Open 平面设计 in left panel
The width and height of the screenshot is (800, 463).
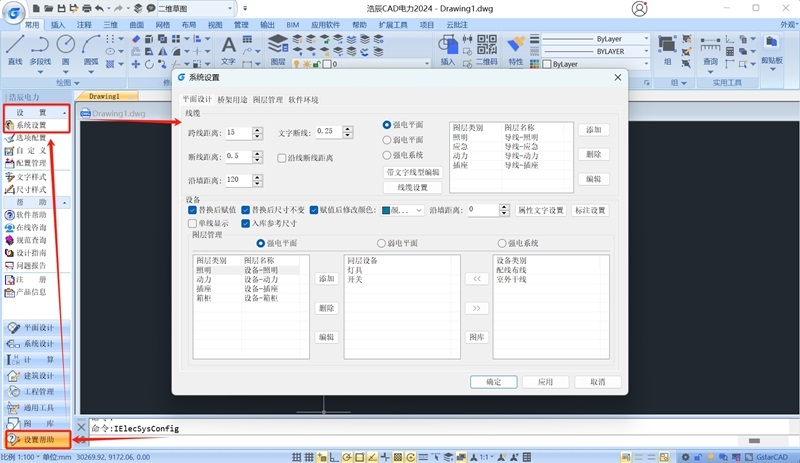pos(37,328)
